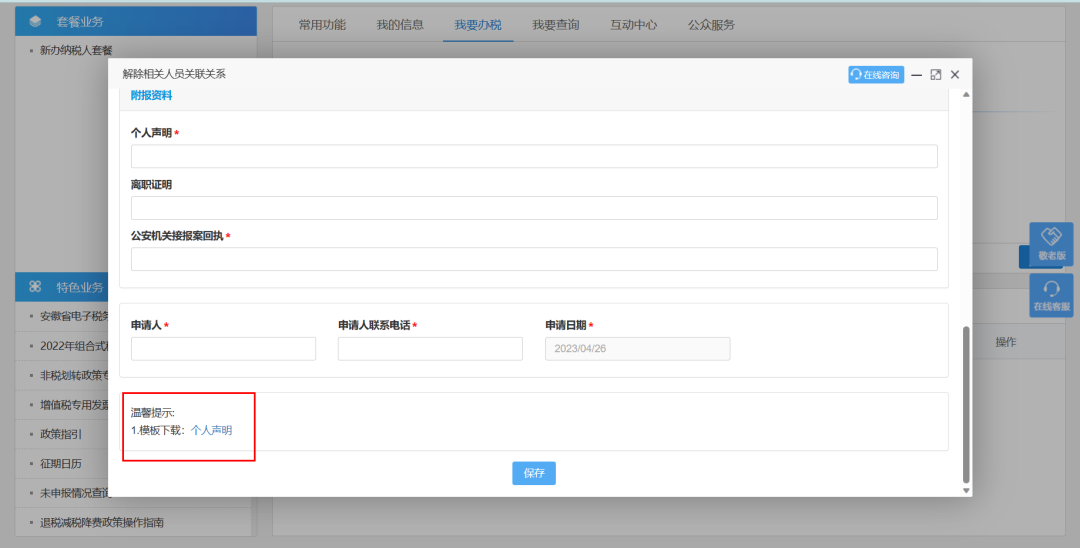The image size is (1080, 548).
Task: Focus the 申请人联系电话 input
Action: [x=430, y=349]
